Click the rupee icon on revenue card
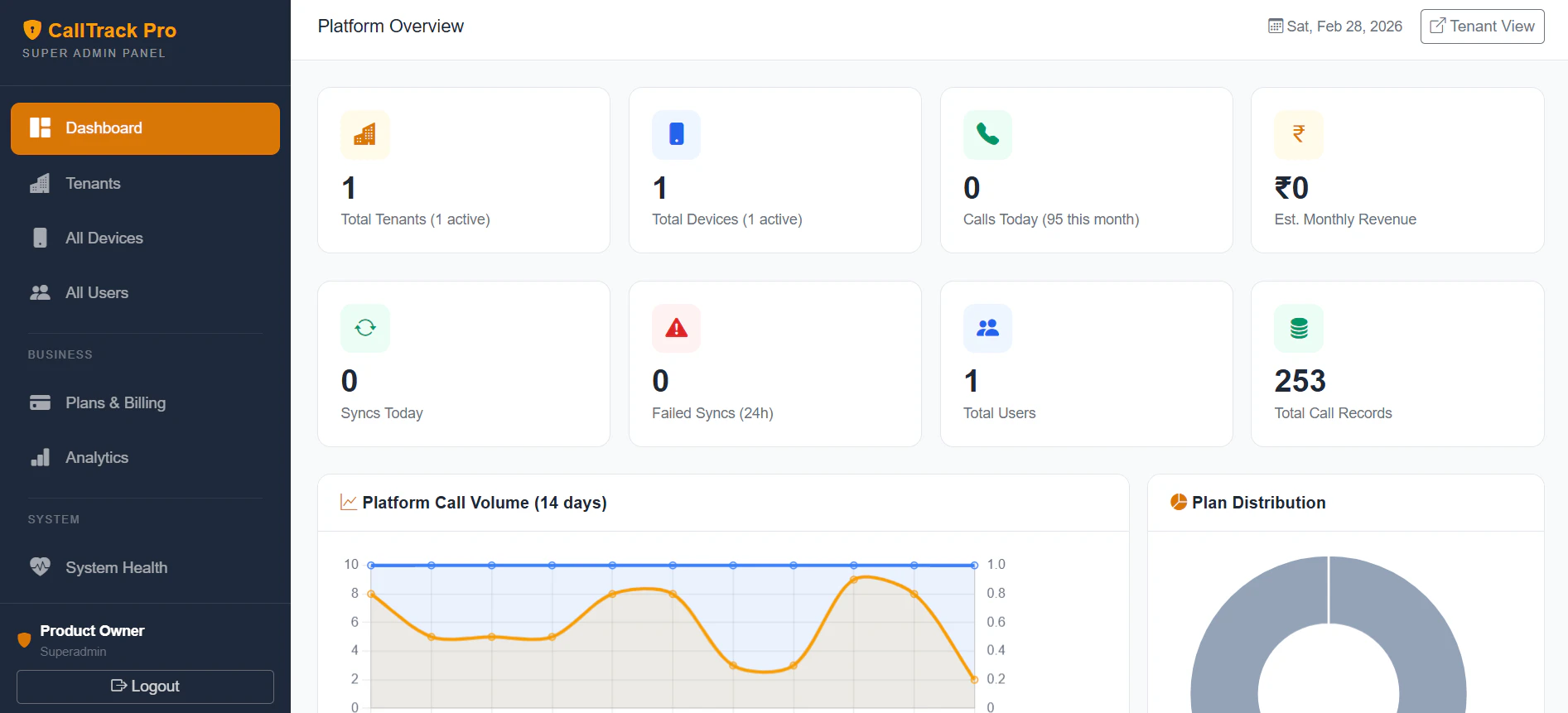Viewport: 1568px width, 713px height. [x=1299, y=134]
